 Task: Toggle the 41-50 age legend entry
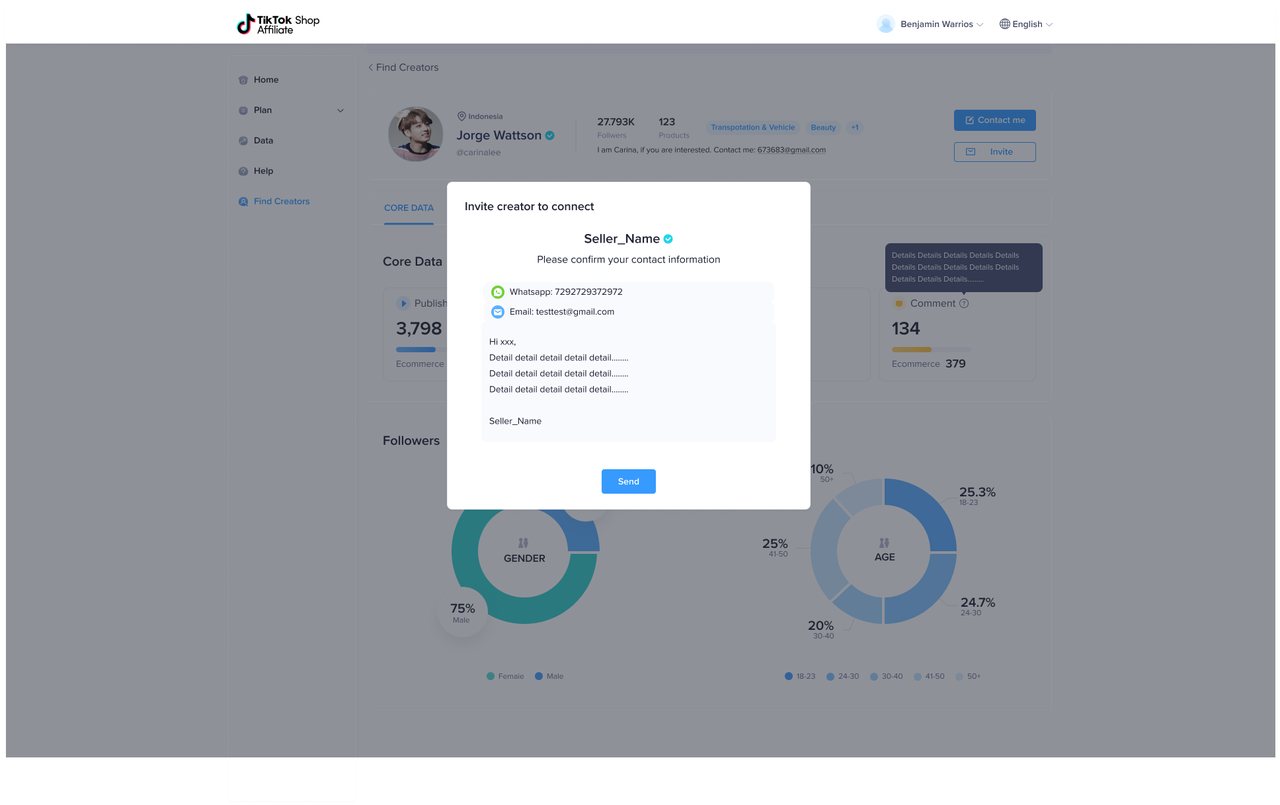pos(929,676)
